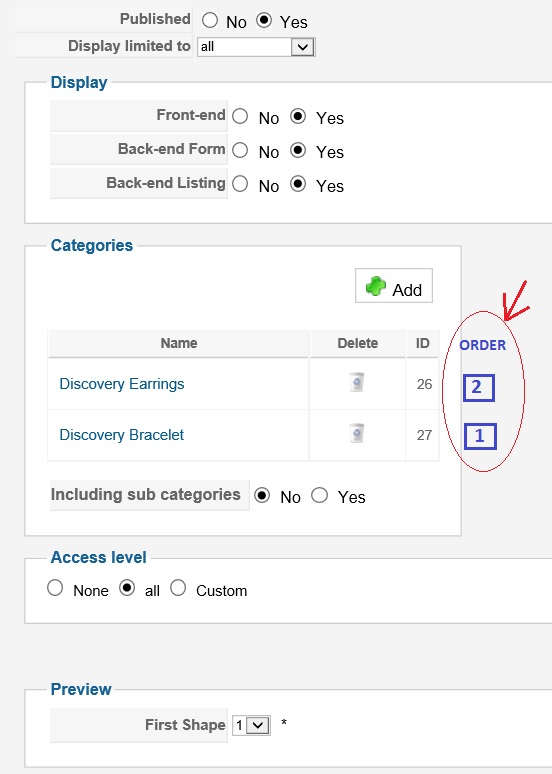
Task: Click order box showing 2
Action: (x=478, y=387)
